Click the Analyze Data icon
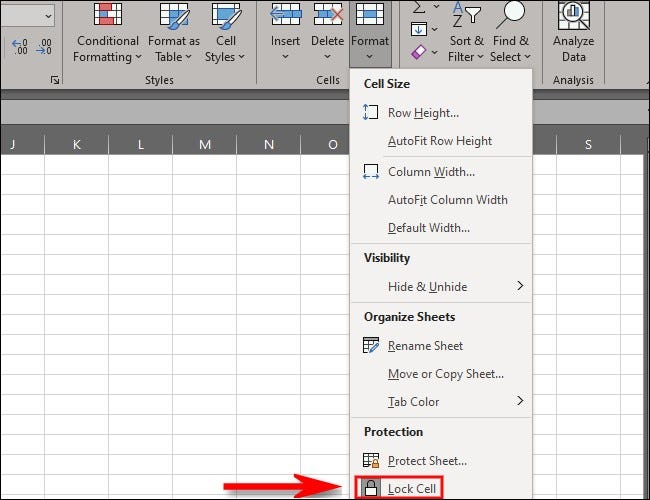The height and width of the screenshot is (500, 650). pos(573,16)
